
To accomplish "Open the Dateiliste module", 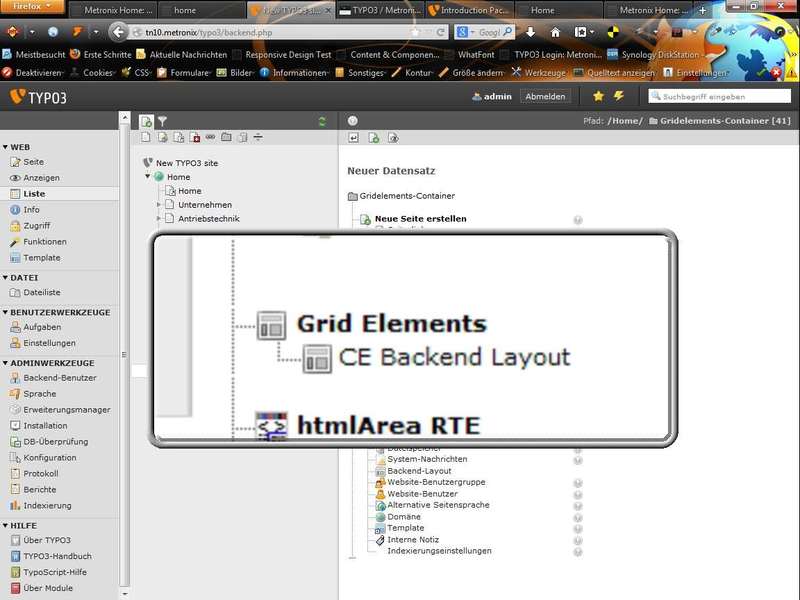I will click(35, 292).
